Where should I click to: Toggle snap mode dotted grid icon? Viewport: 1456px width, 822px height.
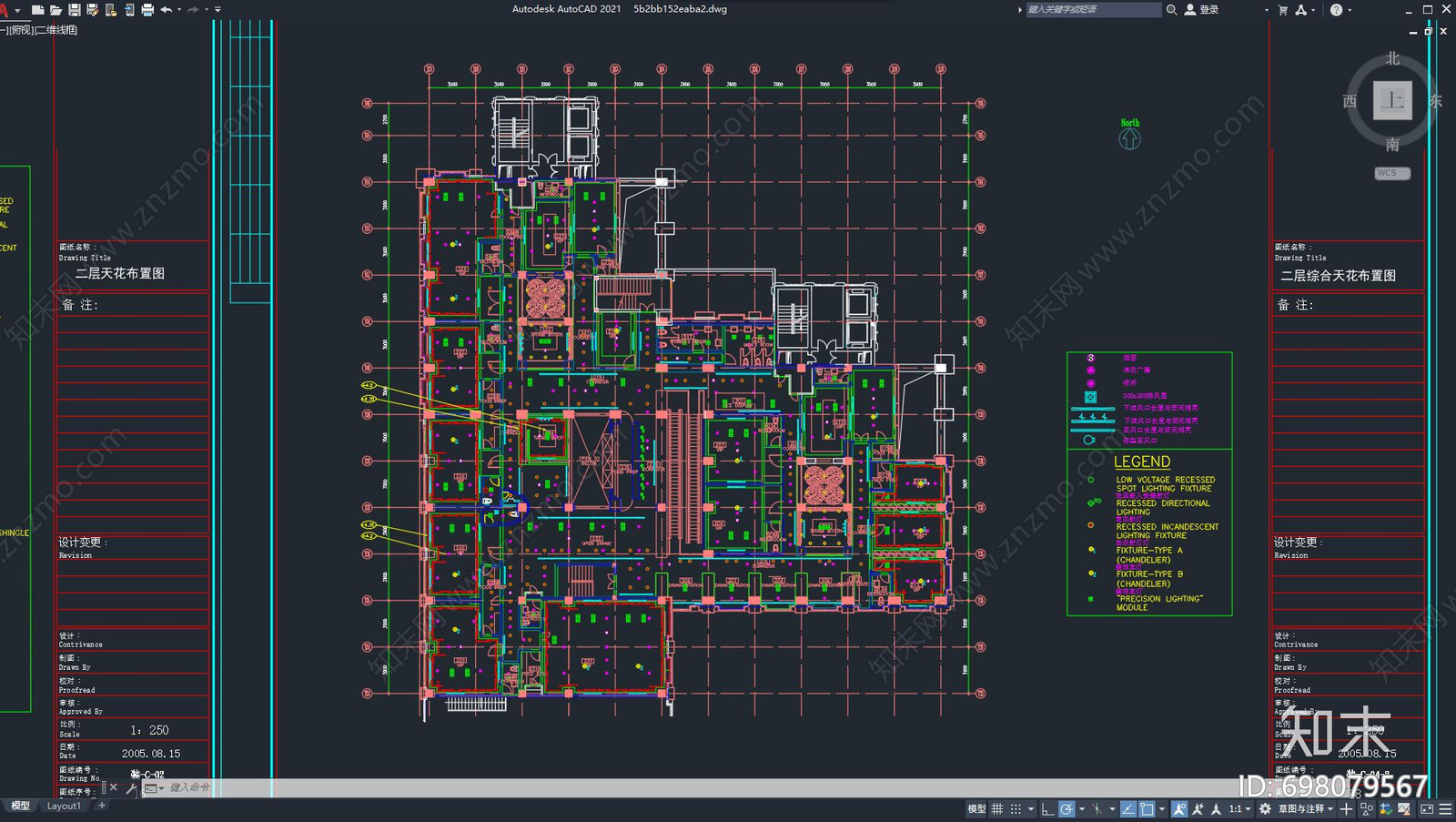(x=1016, y=808)
